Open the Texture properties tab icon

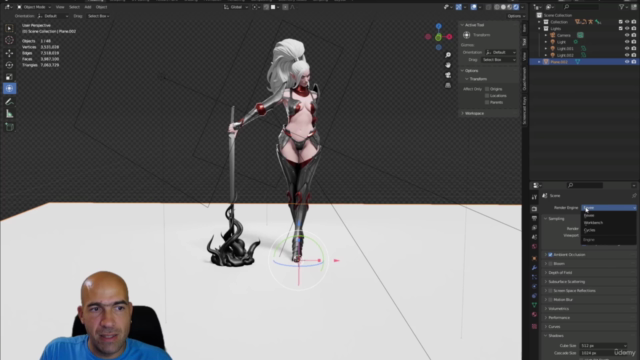[534, 326]
